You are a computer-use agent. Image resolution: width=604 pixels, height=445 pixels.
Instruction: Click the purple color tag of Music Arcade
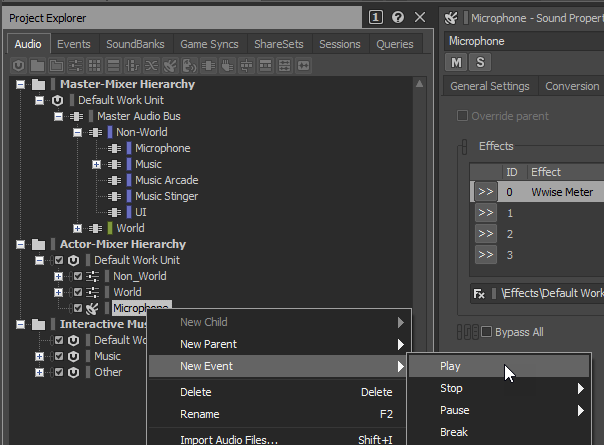pyautogui.click(x=129, y=180)
